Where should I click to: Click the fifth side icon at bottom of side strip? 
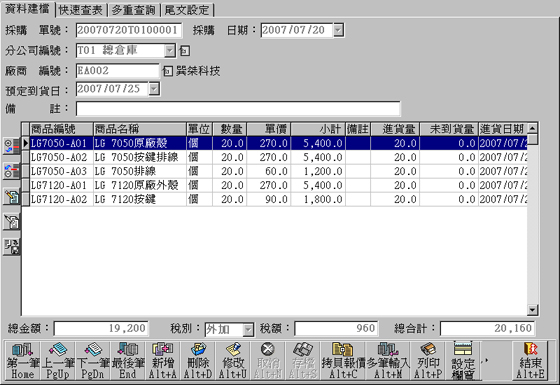point(11,247)
